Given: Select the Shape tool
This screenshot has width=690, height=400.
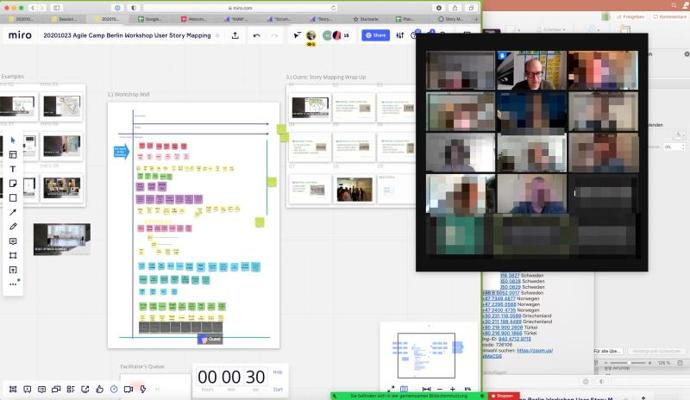Looking at the screenshot, I should 13,198.
